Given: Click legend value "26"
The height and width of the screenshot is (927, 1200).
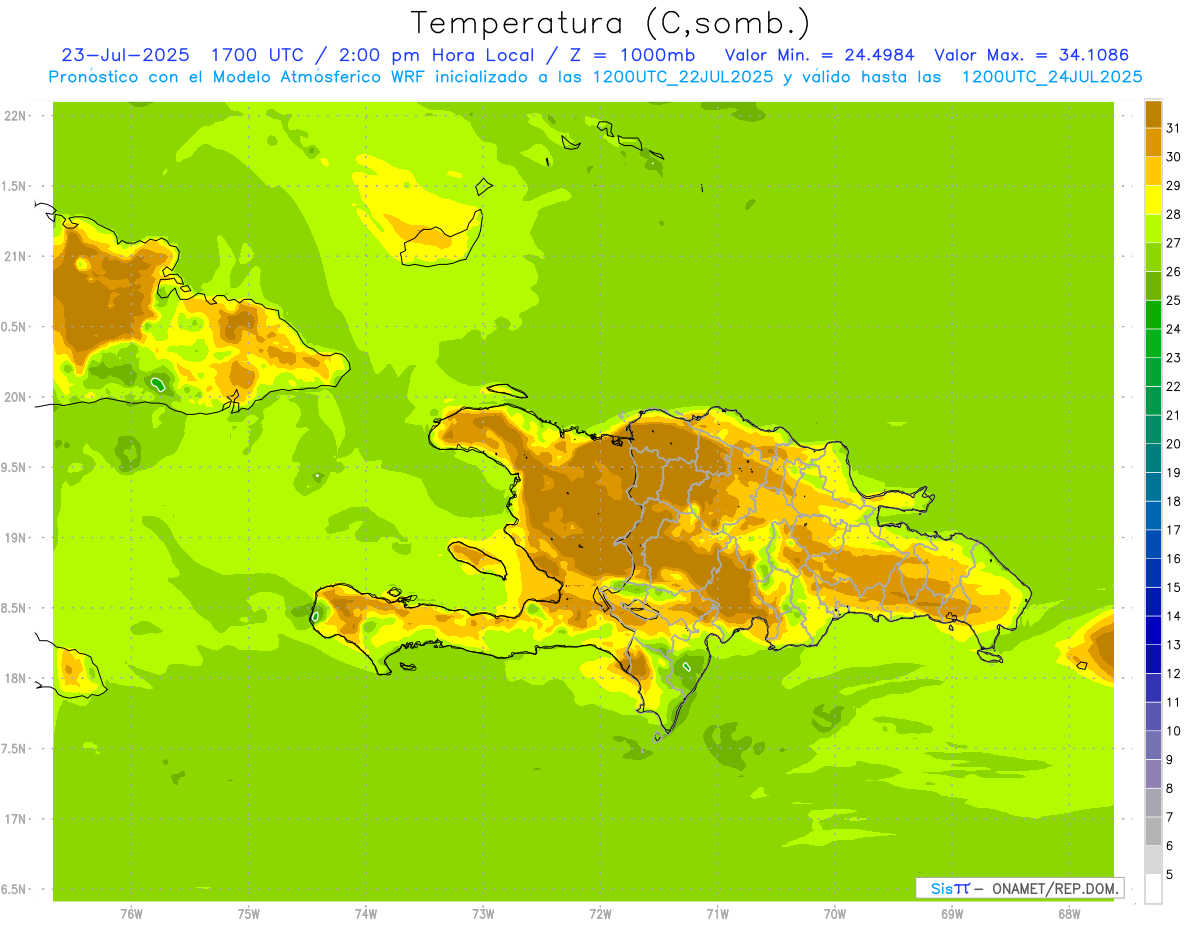Looking at the screenshot, I should [x=1174, y=272].
